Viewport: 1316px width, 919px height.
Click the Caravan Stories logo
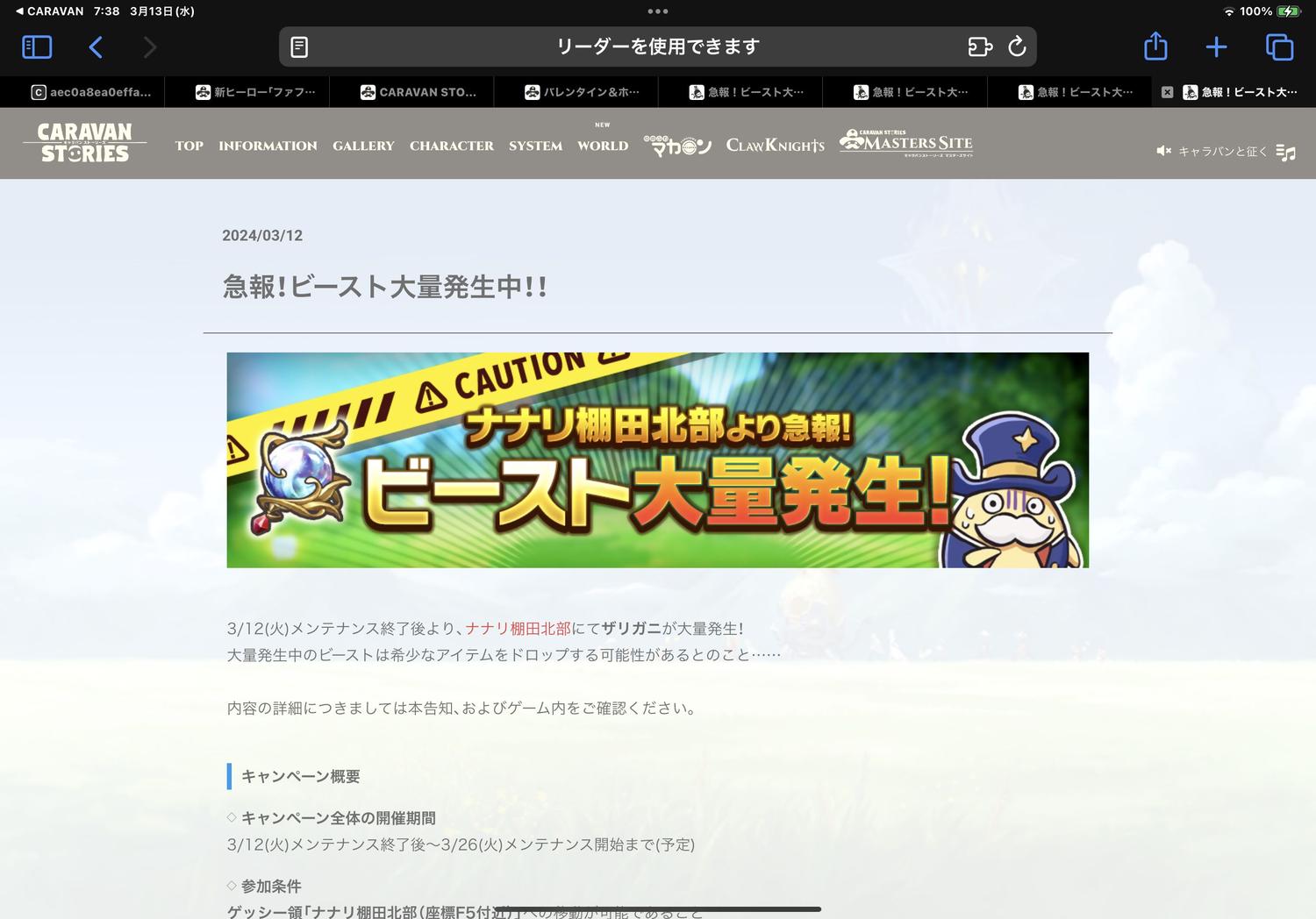coord(85,143)
